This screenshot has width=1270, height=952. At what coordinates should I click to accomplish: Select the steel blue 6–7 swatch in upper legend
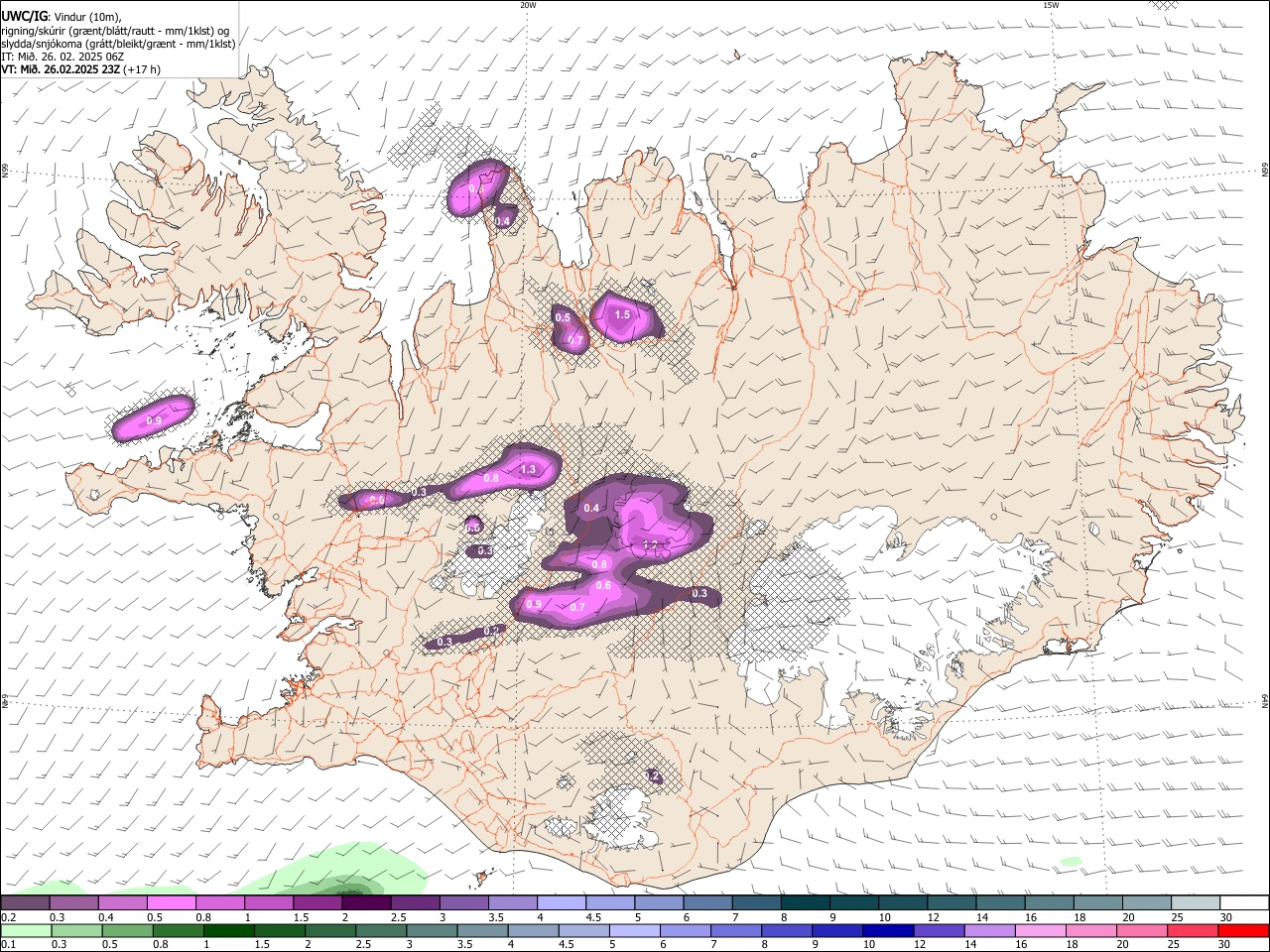click(x=708, y=902)
